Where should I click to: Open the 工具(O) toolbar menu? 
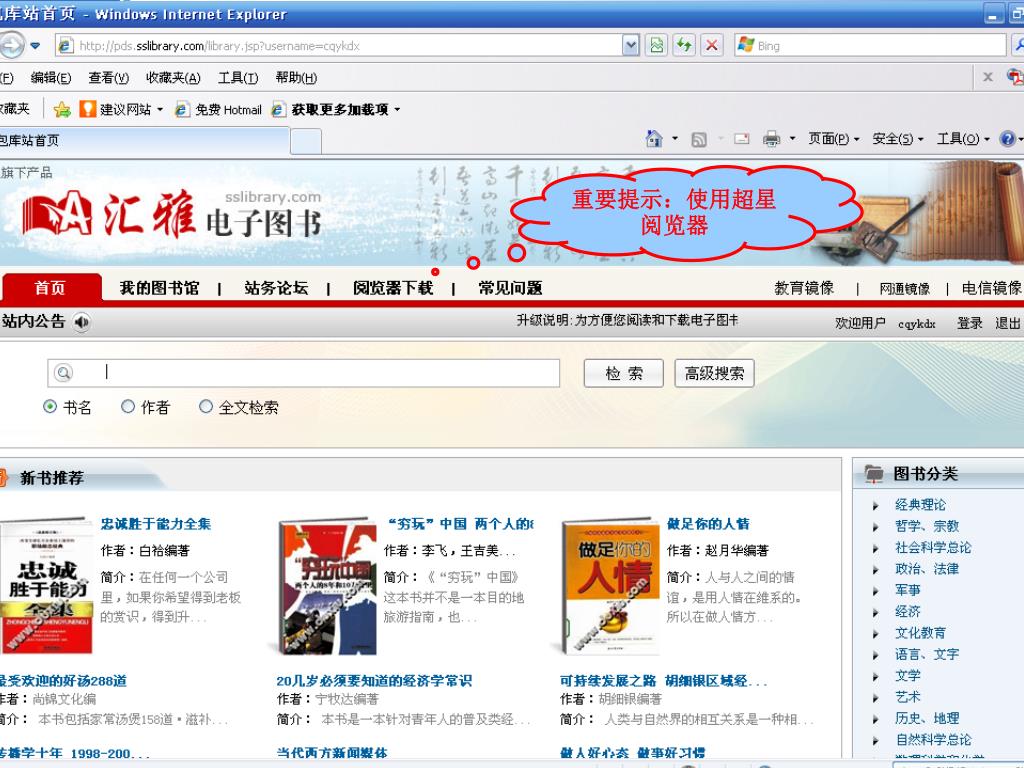pos(963,138)
